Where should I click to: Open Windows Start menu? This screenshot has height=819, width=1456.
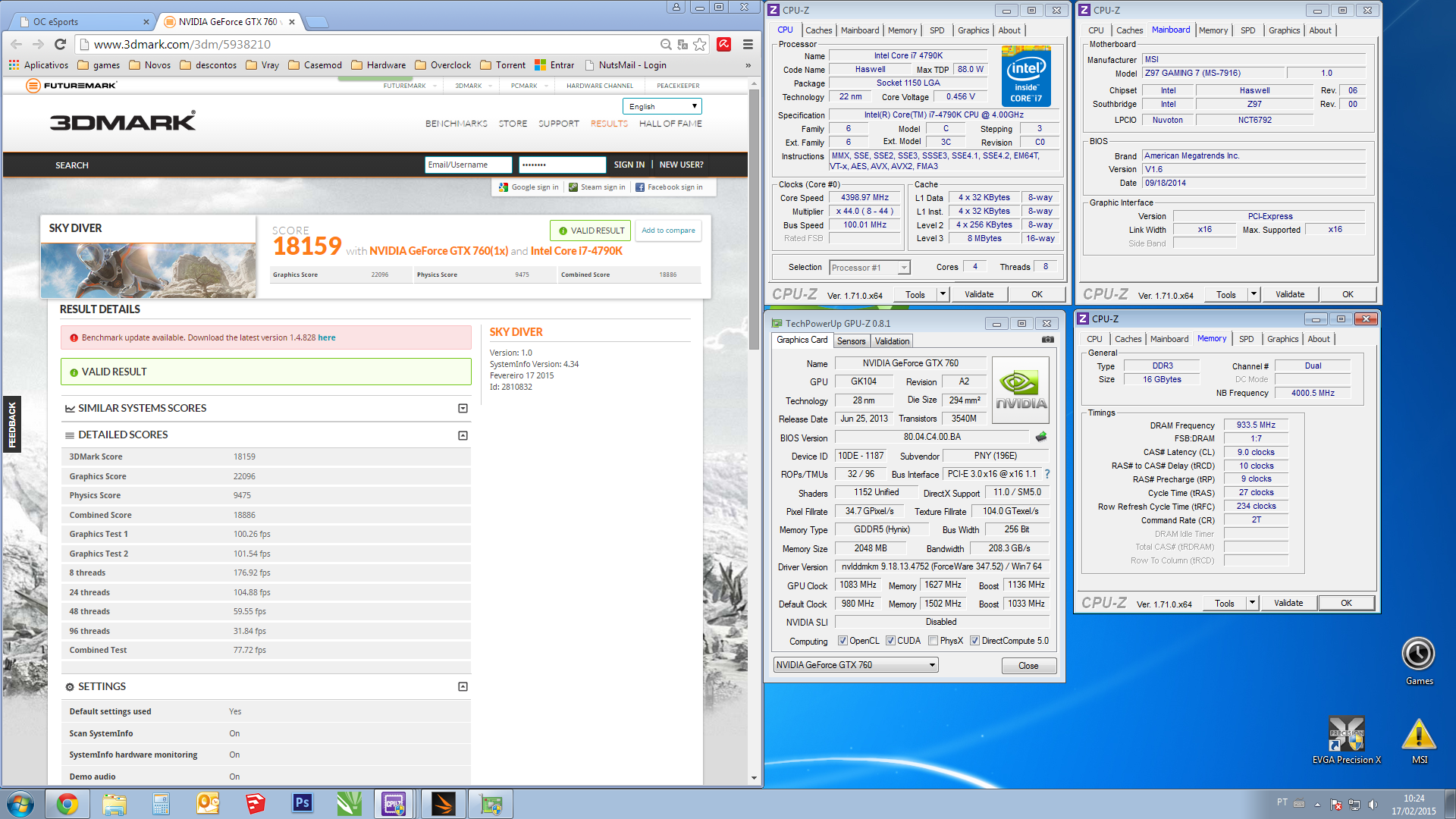[x=20, y=804]
